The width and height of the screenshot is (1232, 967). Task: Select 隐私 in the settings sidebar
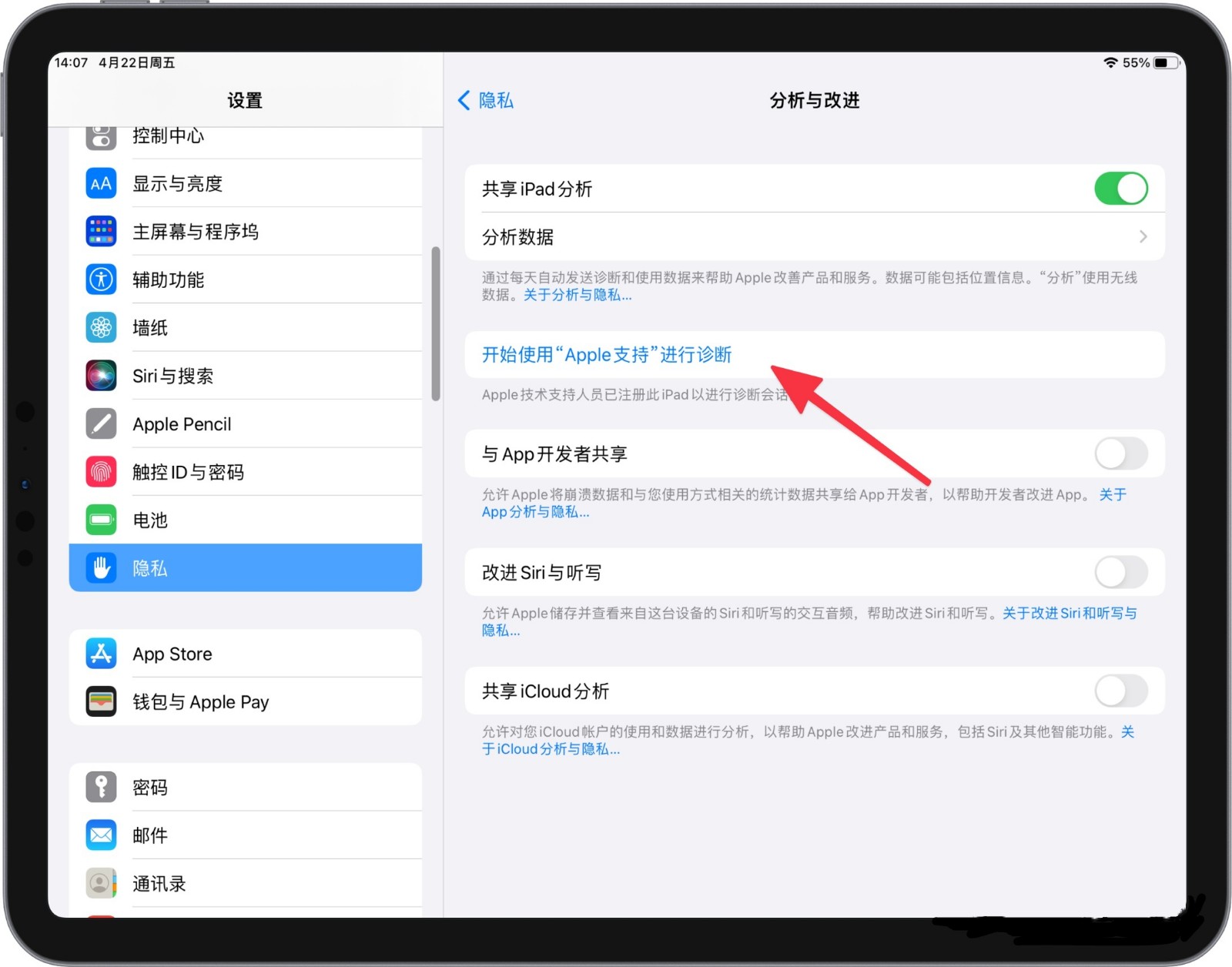tap(246, 568)
